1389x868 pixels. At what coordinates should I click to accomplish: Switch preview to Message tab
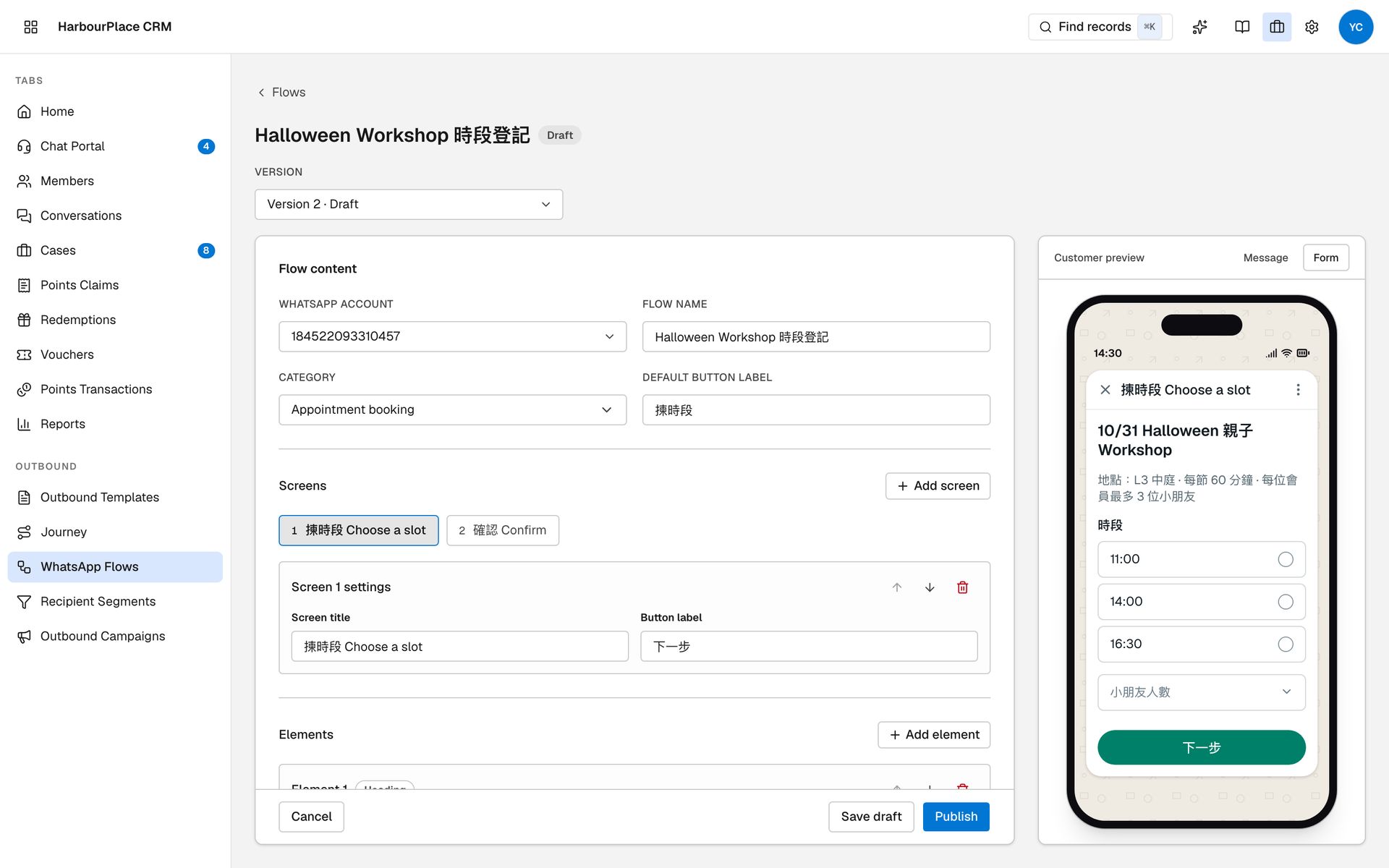1265,258
